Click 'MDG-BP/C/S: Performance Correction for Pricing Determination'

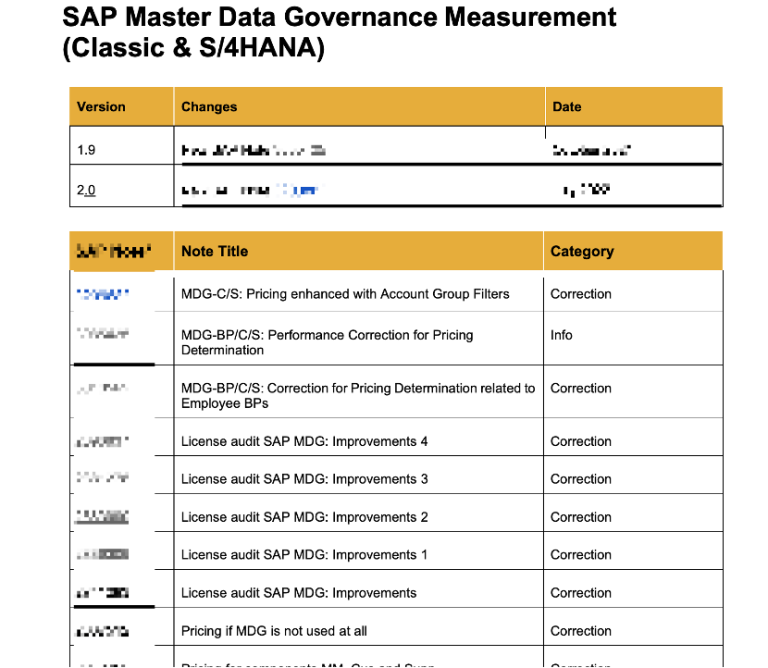tap(327, 342)
